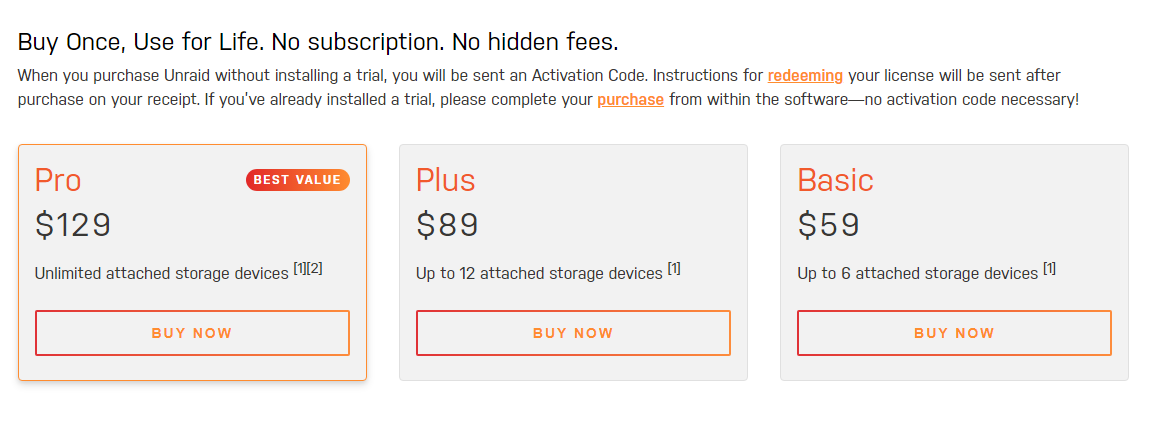Image resolution: width=1150 pixels, height=424 pixels.
Task: Click the $59 price
Action: 828,225
